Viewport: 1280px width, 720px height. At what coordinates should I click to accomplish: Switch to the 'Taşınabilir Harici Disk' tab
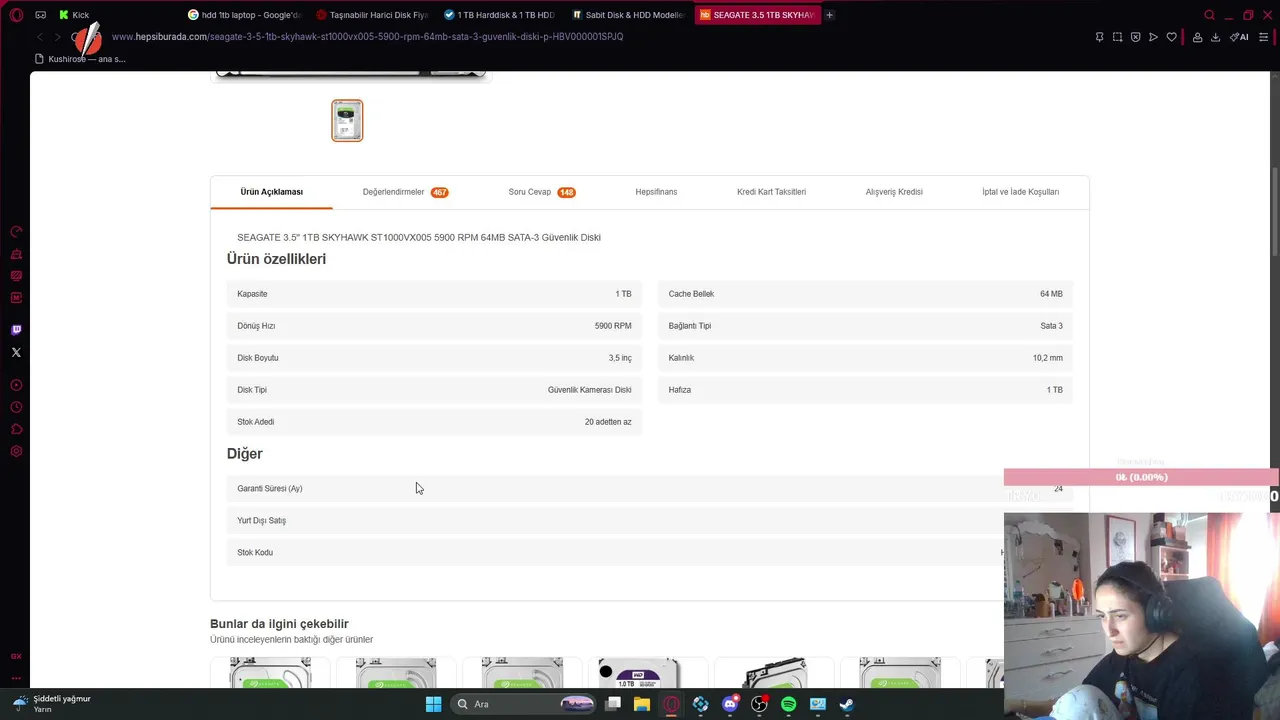(372, 15)
